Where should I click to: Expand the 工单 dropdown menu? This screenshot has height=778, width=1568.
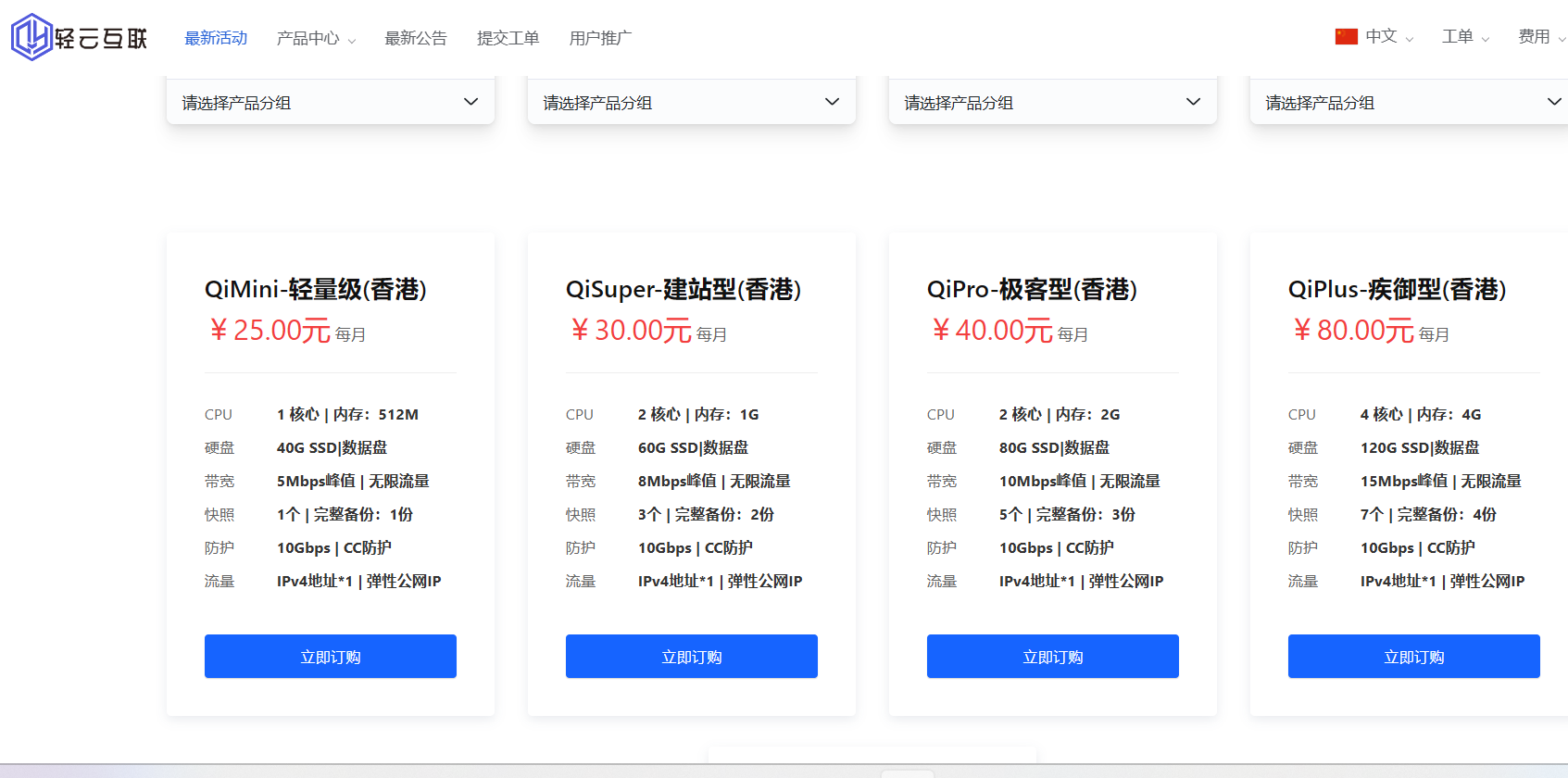pyautogui.click(x=1465, y=36)
